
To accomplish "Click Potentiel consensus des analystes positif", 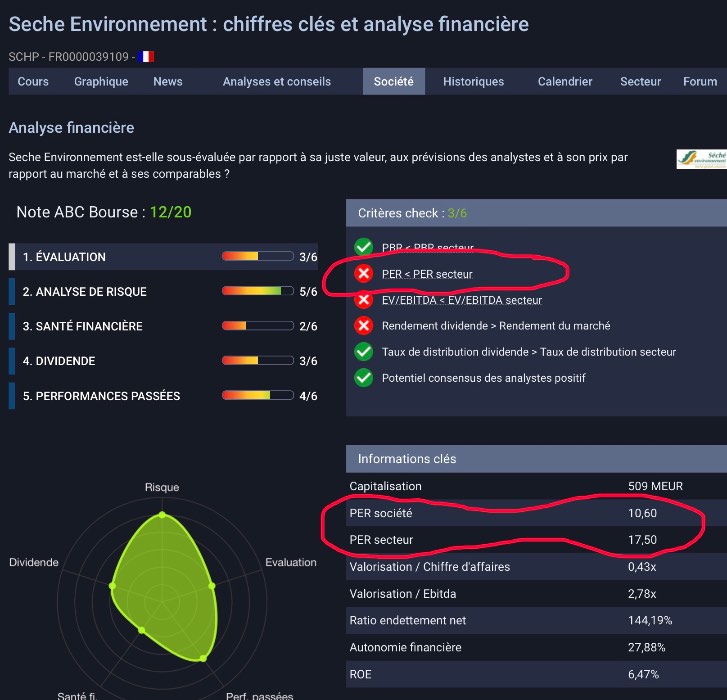I will [484, 378].
